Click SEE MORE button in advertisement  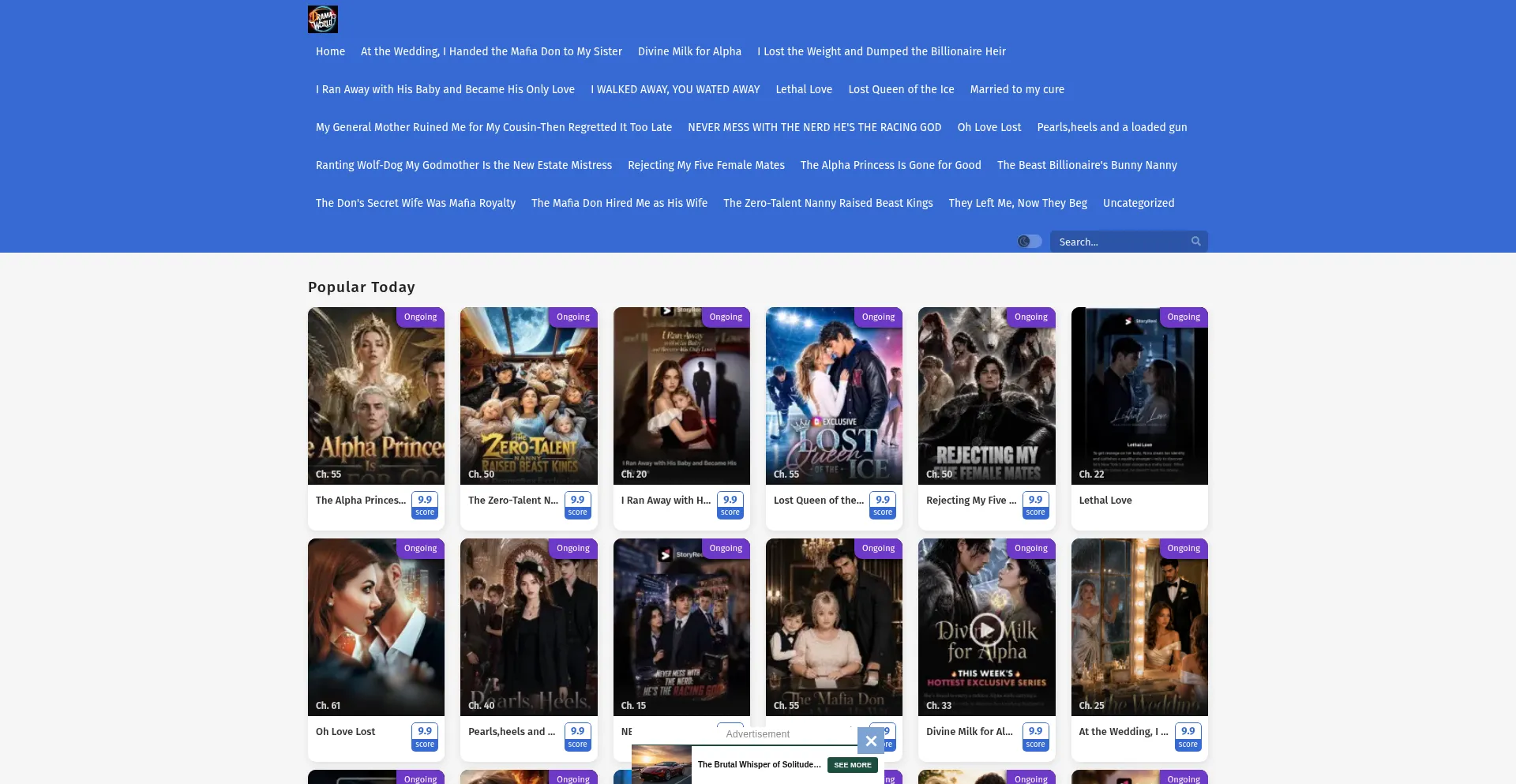[x=853, y=765]
